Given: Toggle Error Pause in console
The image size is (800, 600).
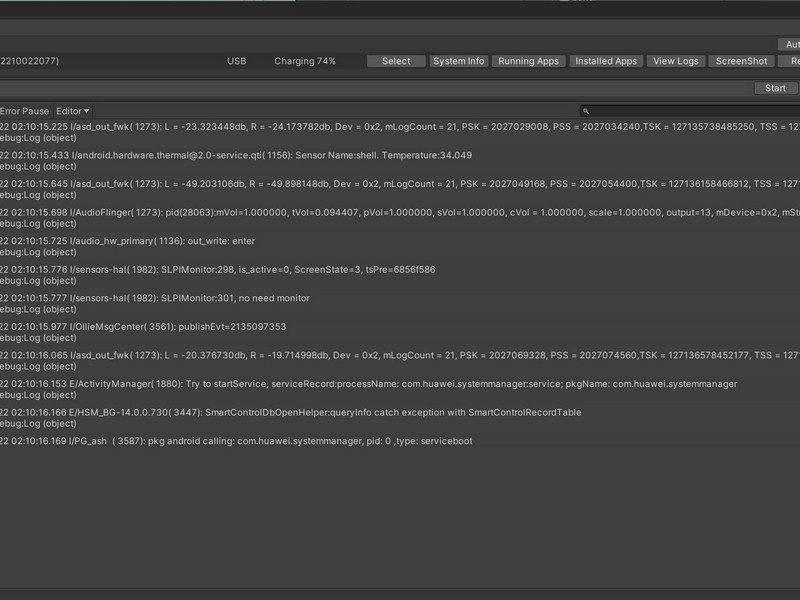Looking at the screenshot, I should tap(24, 111).
